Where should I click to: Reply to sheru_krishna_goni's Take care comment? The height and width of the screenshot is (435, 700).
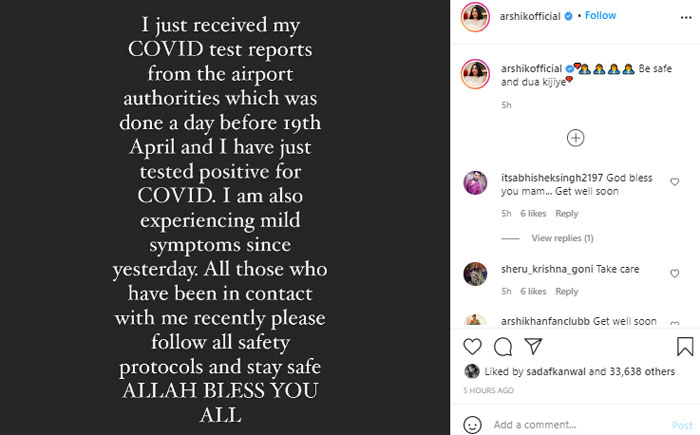point(566,292)
